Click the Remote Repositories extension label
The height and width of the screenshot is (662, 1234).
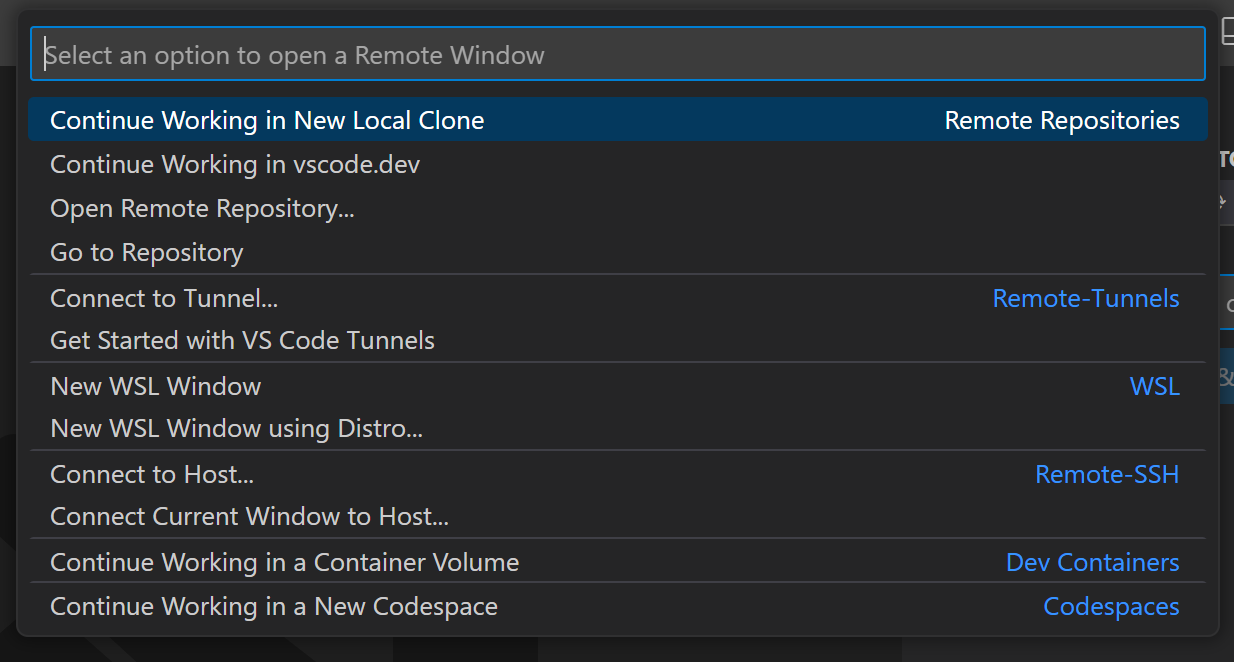click(1061, 120)
